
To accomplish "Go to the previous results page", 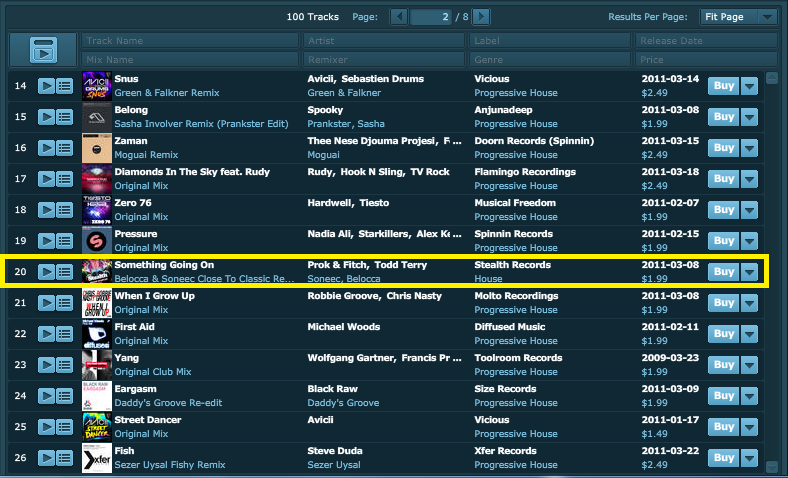I will point(399,17).
